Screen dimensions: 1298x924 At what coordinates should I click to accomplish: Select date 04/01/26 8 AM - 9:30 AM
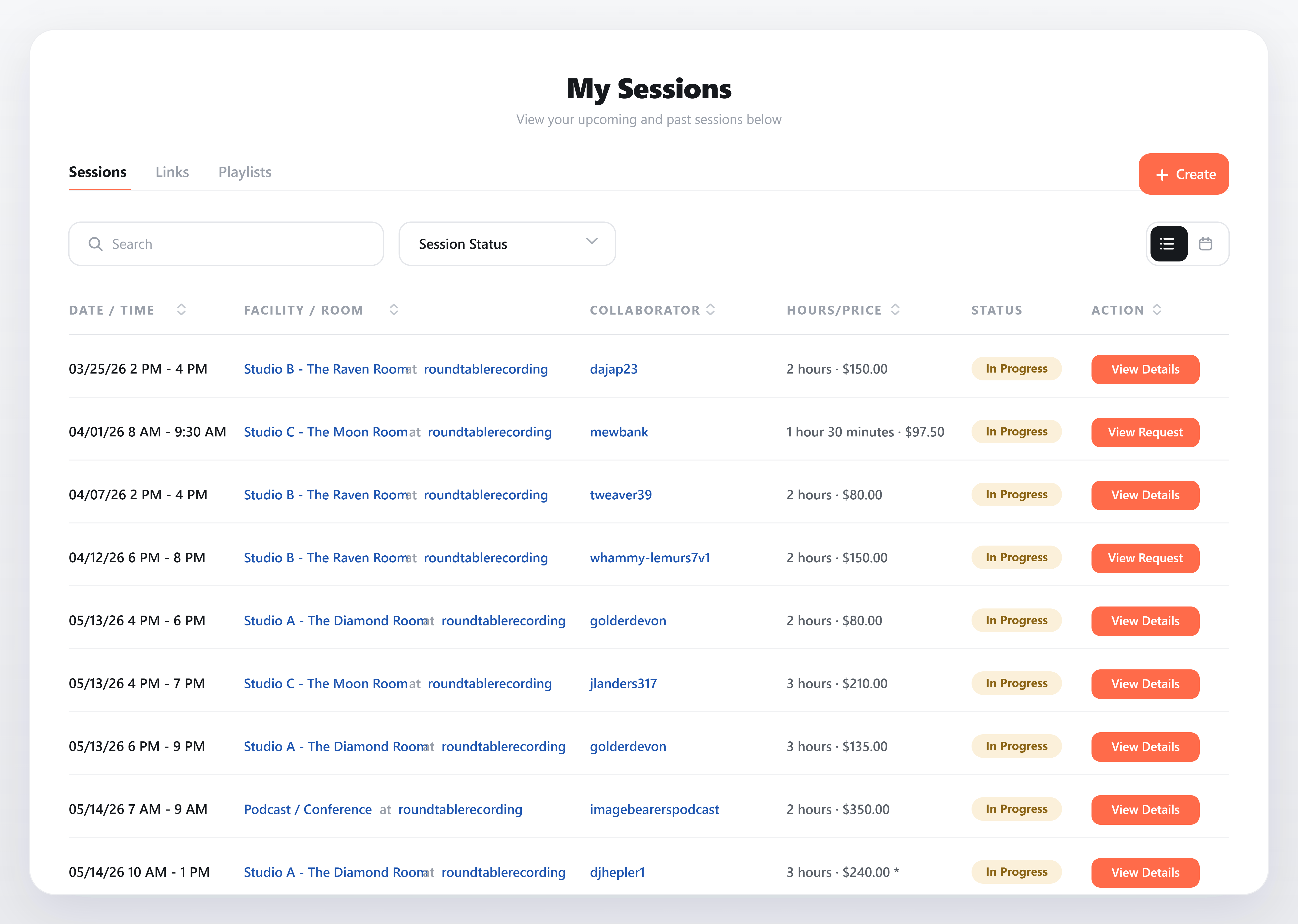[x=147, y=432]
